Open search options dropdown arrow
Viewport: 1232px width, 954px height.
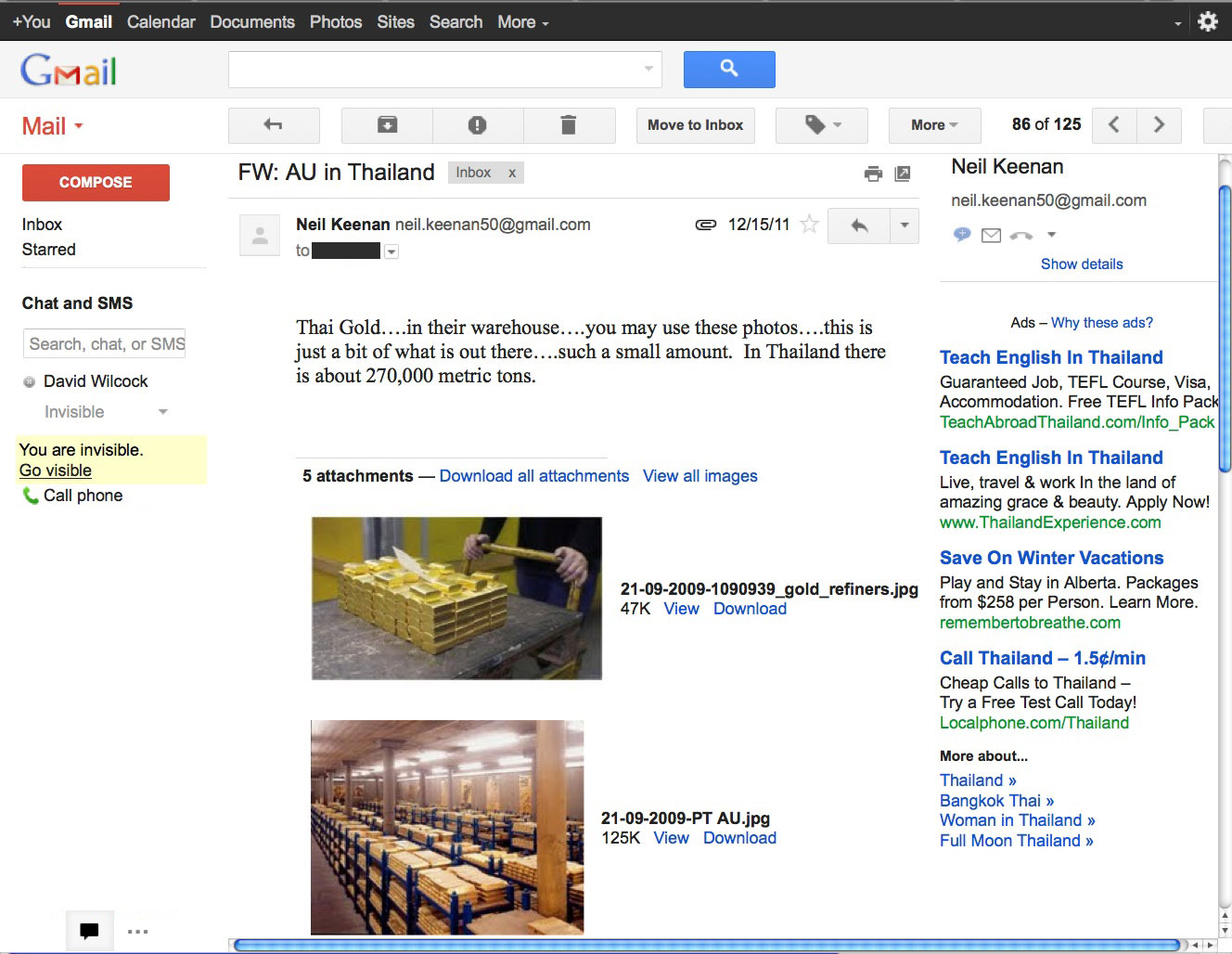point(648,70)
